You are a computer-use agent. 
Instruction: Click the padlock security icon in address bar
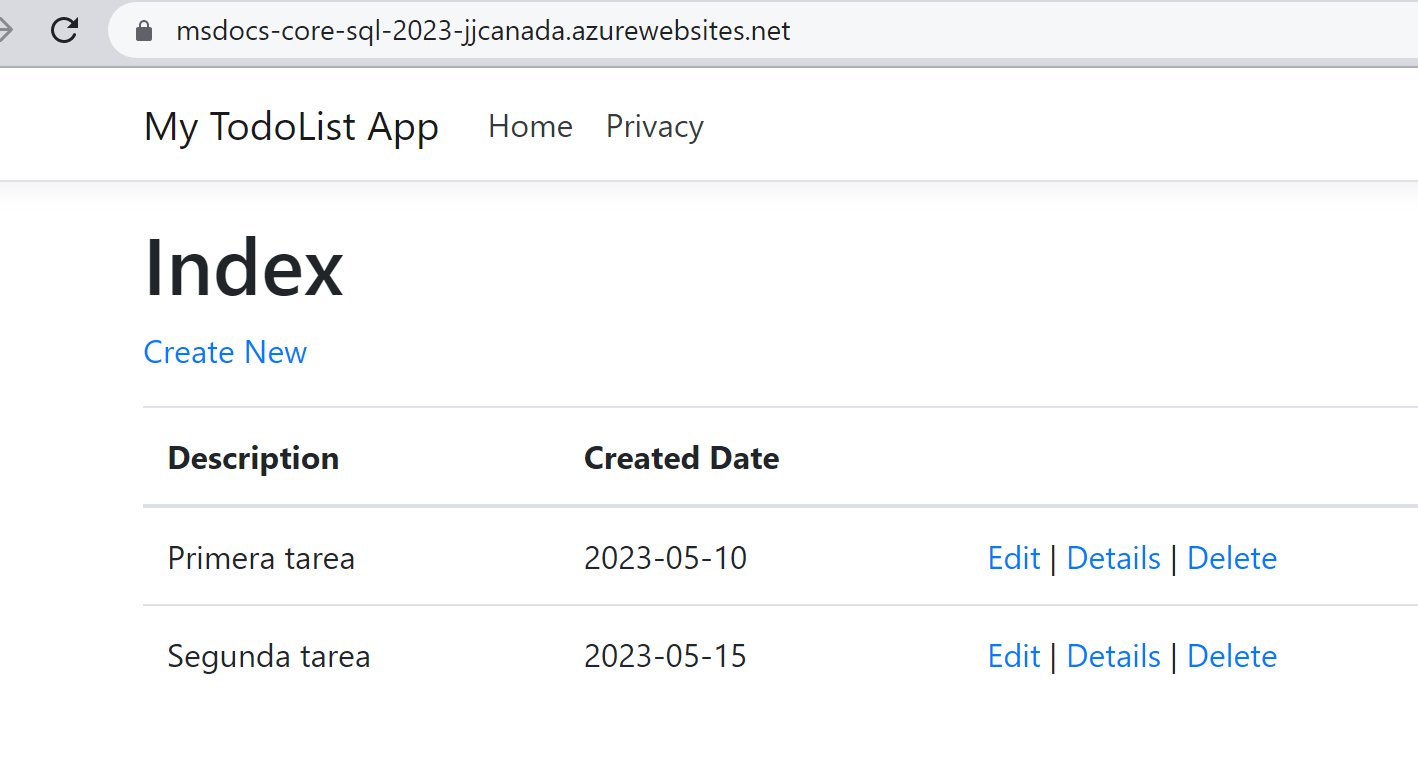pos(142,30)
